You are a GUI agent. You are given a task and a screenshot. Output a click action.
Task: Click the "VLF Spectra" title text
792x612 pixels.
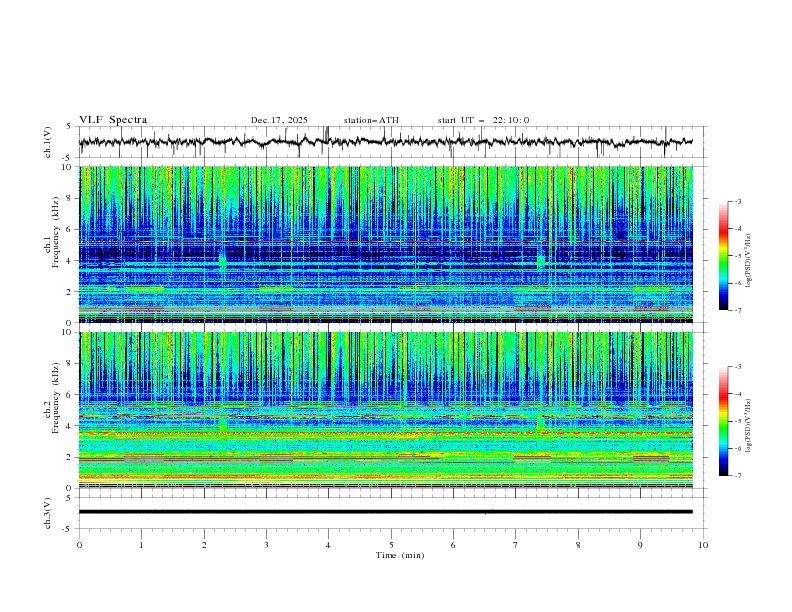pos(113,120)
